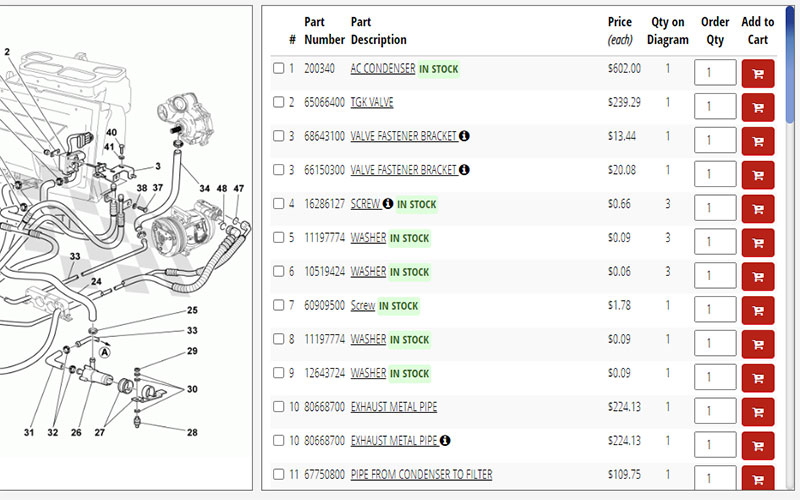Screen dimensions: 800x500
Task: Check the AC Condenser row checkbox
Action: tap(279, 69)
